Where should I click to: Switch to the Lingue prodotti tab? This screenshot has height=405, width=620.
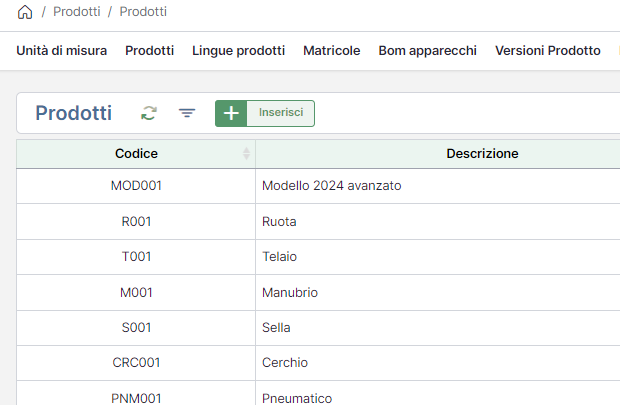pos(238,50)
